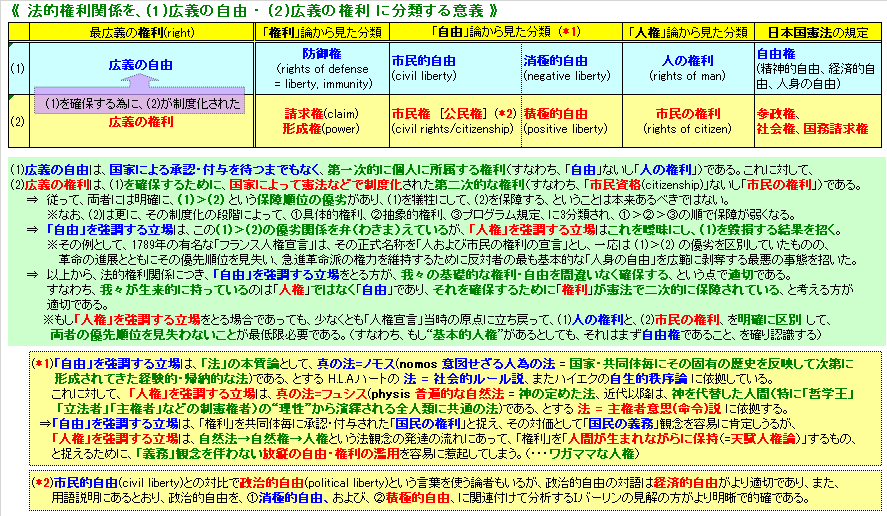The width and height of the screenshot is (887, 516).
Task: Click the red 請求権(claim) entry
Action: pos(321,114)
